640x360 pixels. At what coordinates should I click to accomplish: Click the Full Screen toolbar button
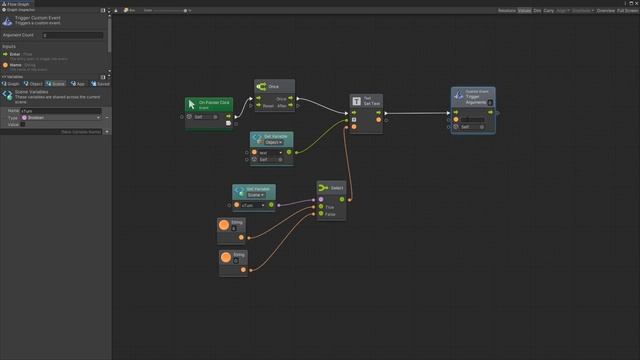[627, 11]
